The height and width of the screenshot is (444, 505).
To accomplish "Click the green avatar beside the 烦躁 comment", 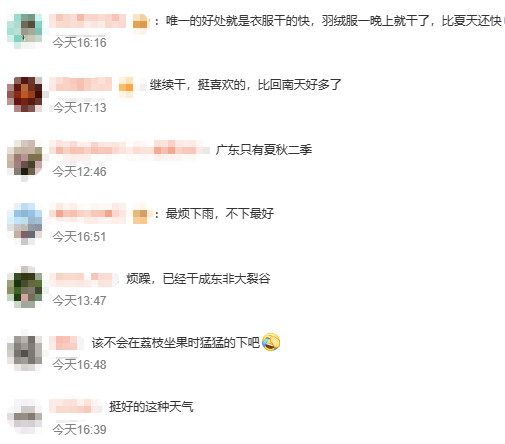I will click(25, 287).
